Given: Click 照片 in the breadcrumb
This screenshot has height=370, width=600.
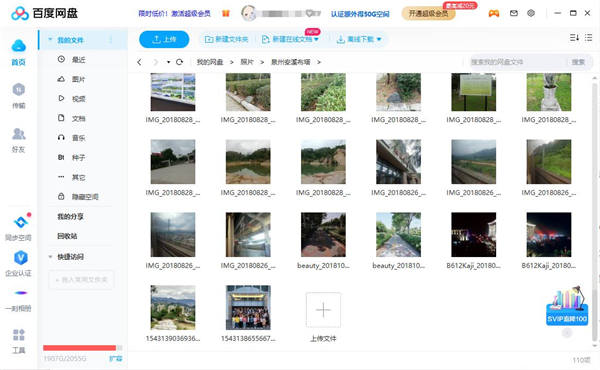Looking at the screenshot, I should tap(247, 62).
